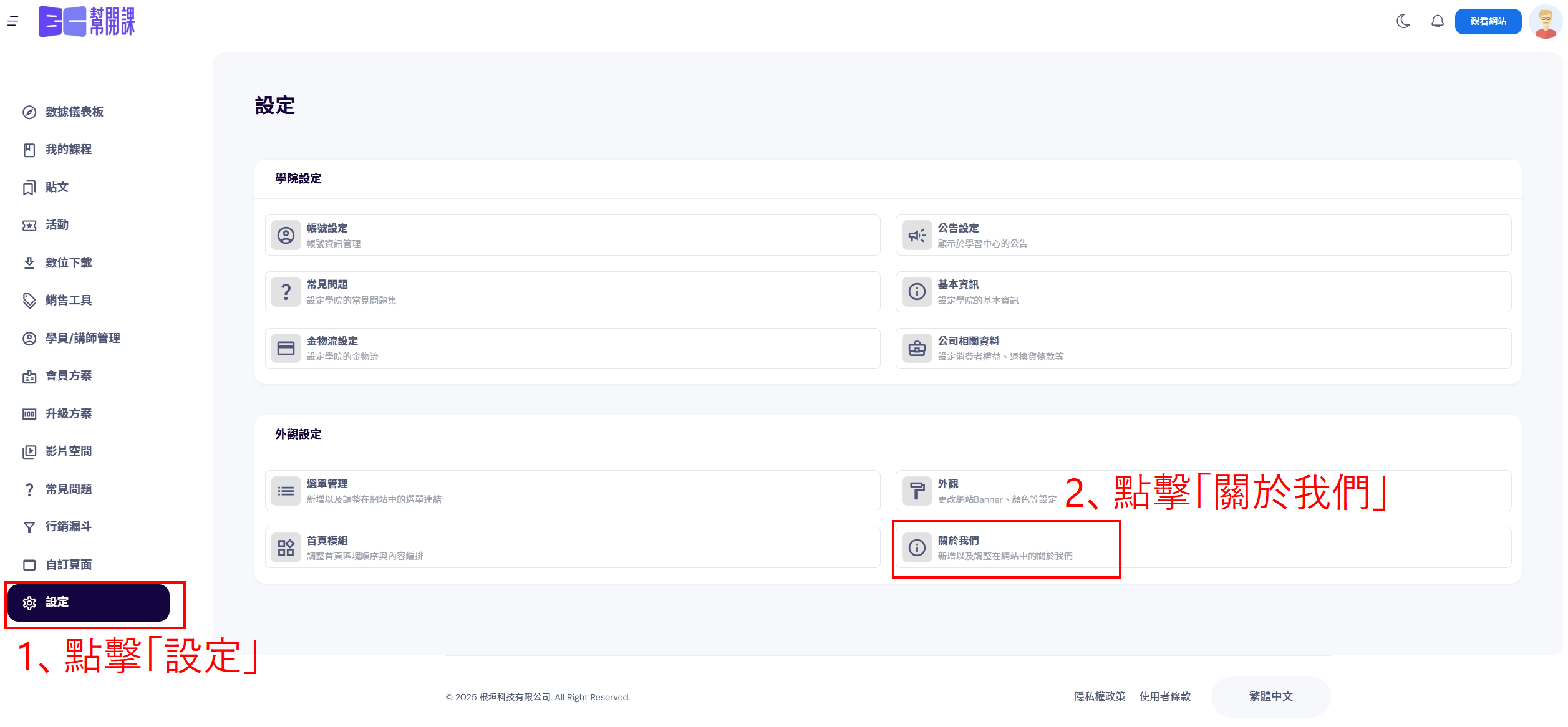Viewport: 1568px width, 727px height.
Task: Open 帳號設定 person icon card
Action: coord(286,235)
